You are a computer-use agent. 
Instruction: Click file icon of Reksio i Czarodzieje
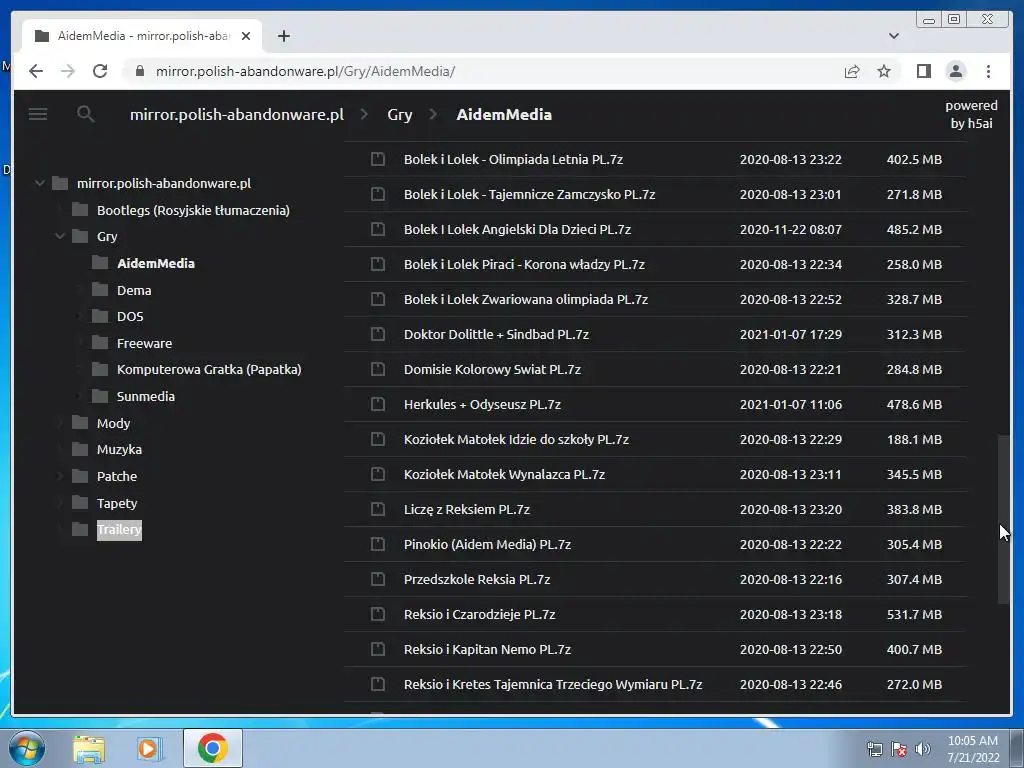(x=377, y=614)
